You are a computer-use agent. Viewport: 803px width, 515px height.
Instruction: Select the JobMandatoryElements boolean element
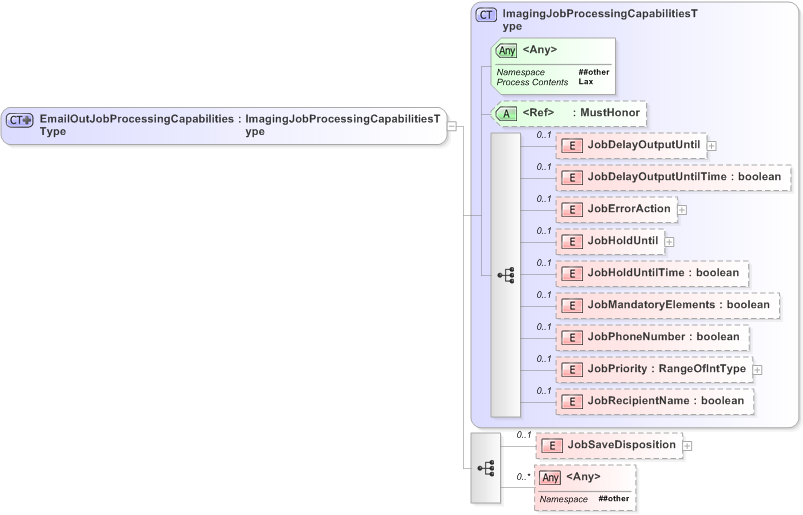(x=678, y=305)
